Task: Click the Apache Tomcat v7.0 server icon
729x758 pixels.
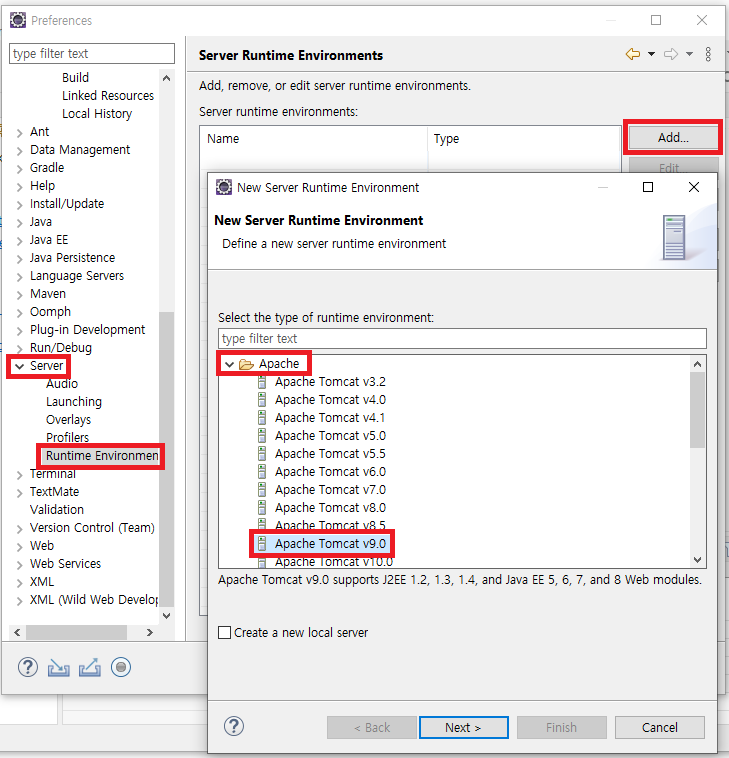Action: coord(262,490)
